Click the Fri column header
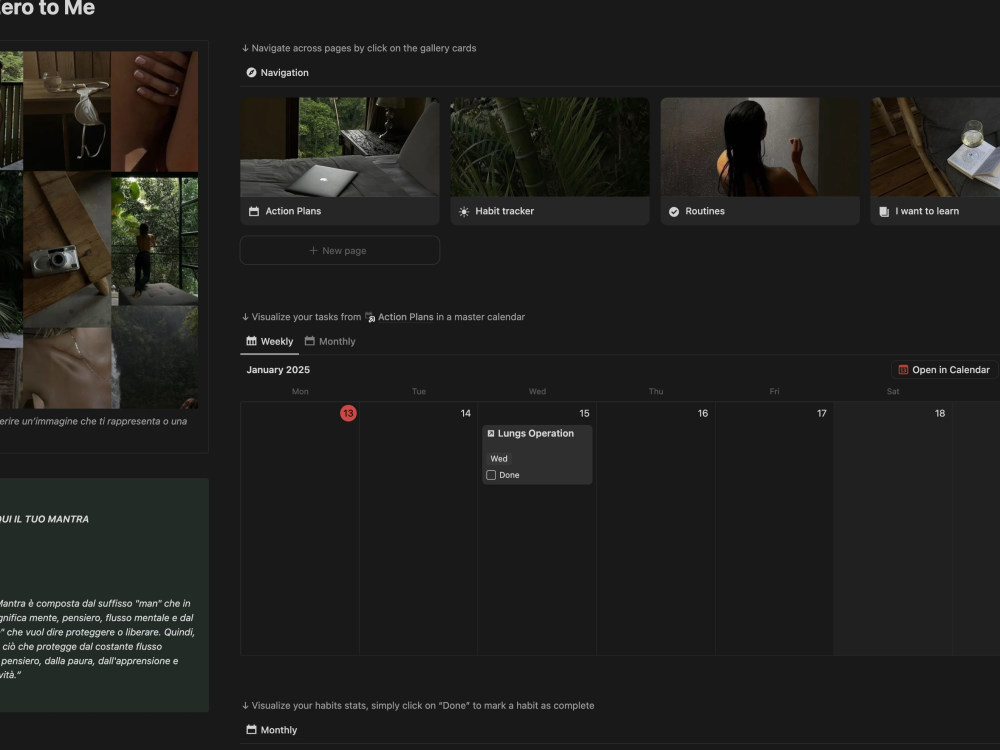Screen dimensions: 1000x750 [774, 392]
